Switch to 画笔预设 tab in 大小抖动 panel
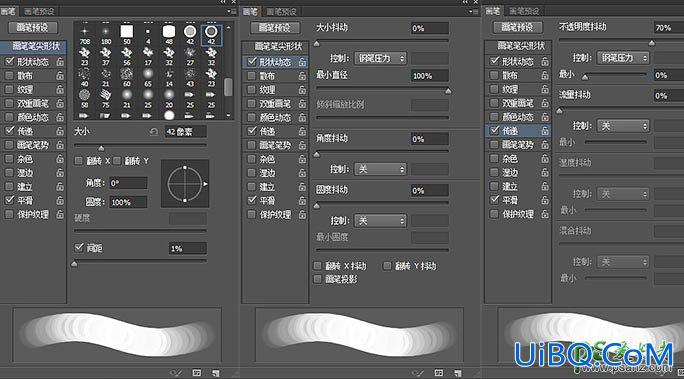This screenshot has width=684, height=379. (281, 11)
